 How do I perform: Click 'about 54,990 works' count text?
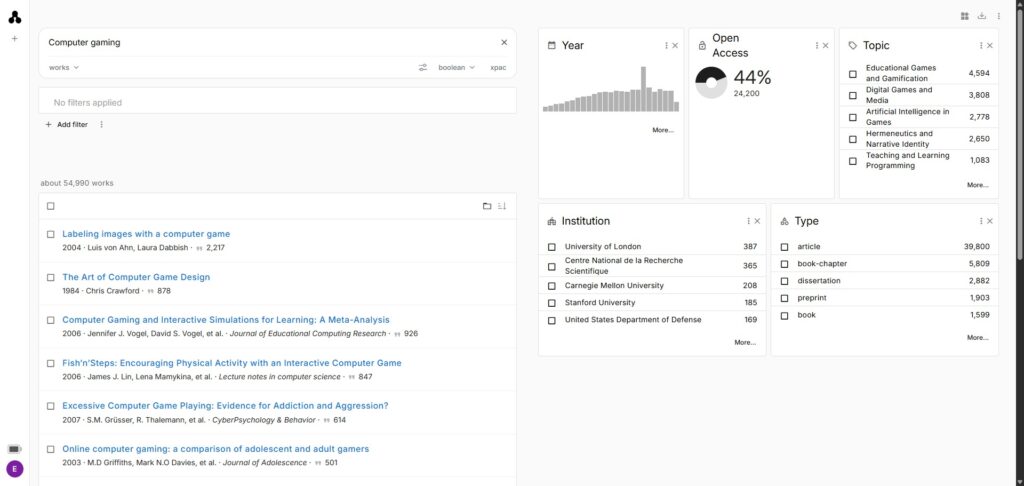[x=77, y=184]
